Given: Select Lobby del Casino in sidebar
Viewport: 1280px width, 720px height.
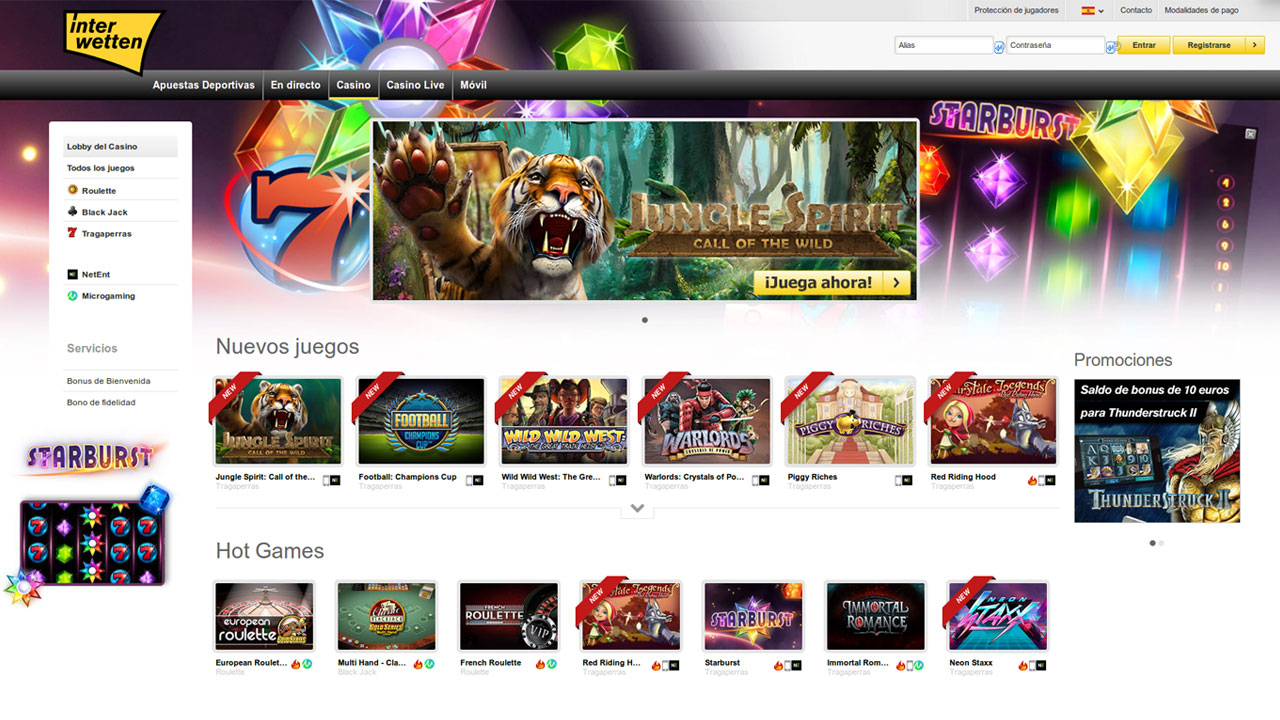Looking at the screenshot, I should (120, 147).
